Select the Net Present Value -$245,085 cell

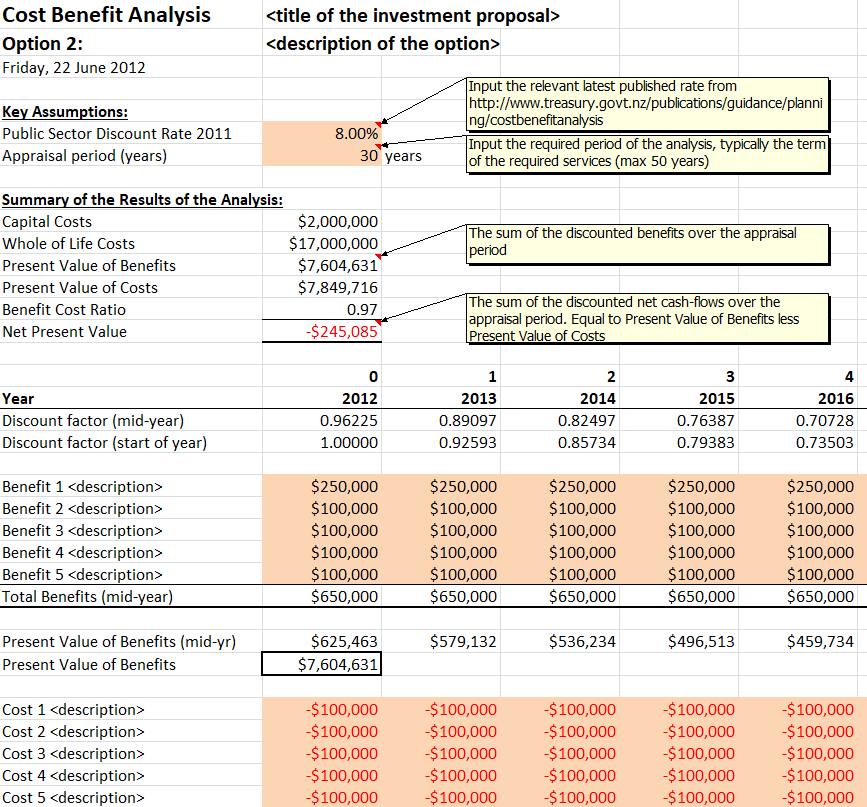(322, 331)
